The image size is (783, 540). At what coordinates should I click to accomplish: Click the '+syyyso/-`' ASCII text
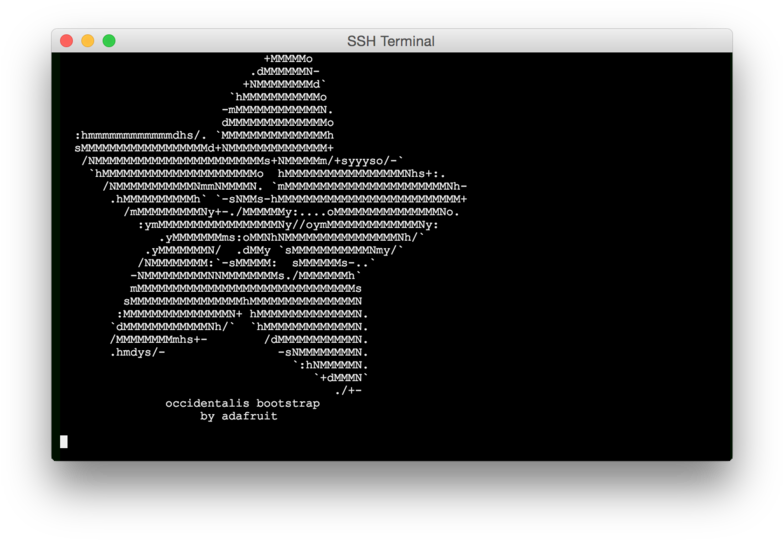coord(369,161)
